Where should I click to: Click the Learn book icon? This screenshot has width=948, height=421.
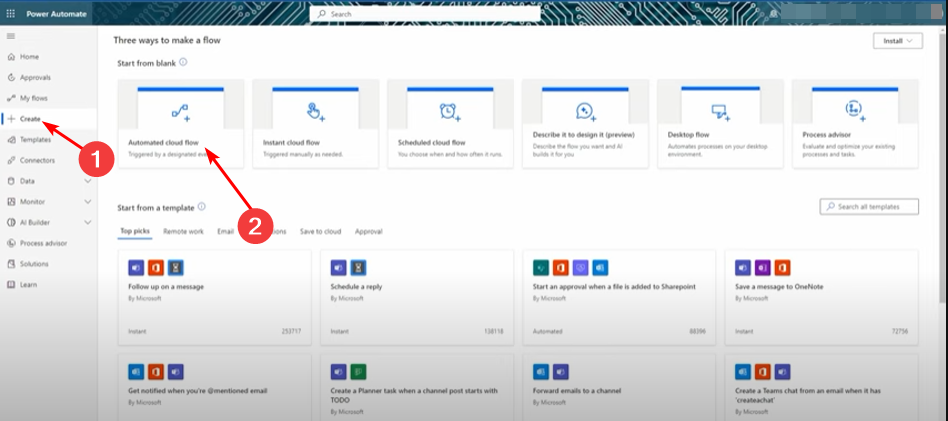point(10,284)
